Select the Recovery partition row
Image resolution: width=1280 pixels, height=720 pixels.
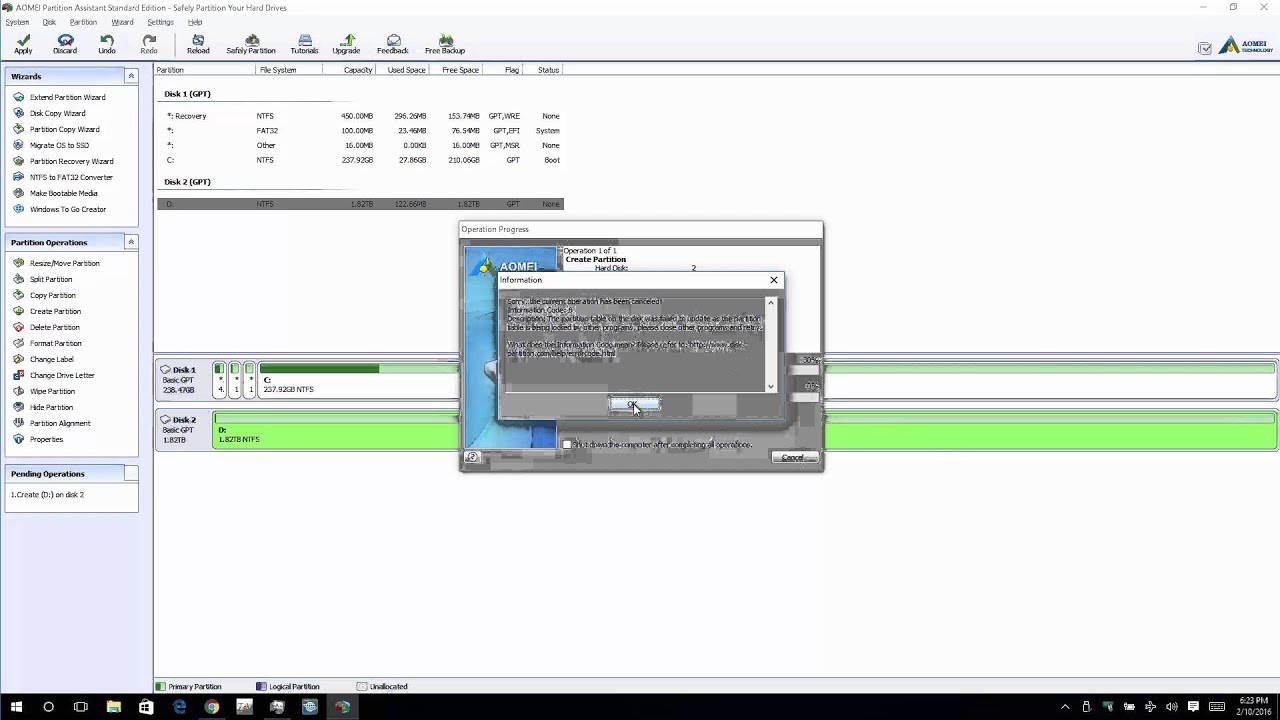(x=360, y=116)
